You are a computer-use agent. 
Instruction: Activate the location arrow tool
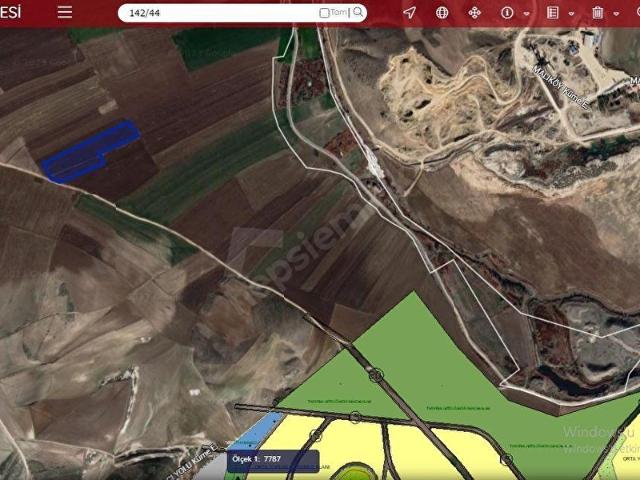(409, 13)
